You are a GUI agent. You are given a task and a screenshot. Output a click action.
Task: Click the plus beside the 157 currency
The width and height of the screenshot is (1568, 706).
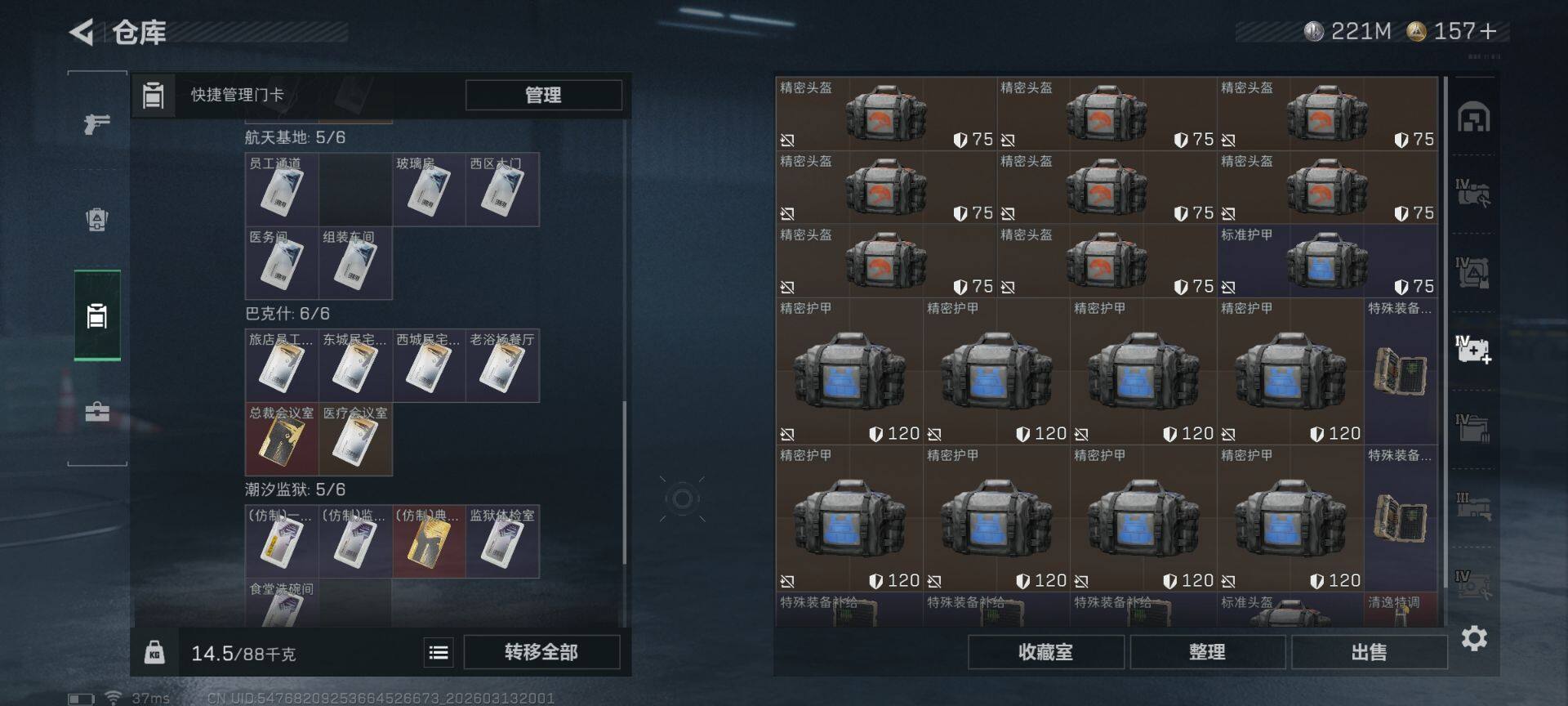(1488, 31)
